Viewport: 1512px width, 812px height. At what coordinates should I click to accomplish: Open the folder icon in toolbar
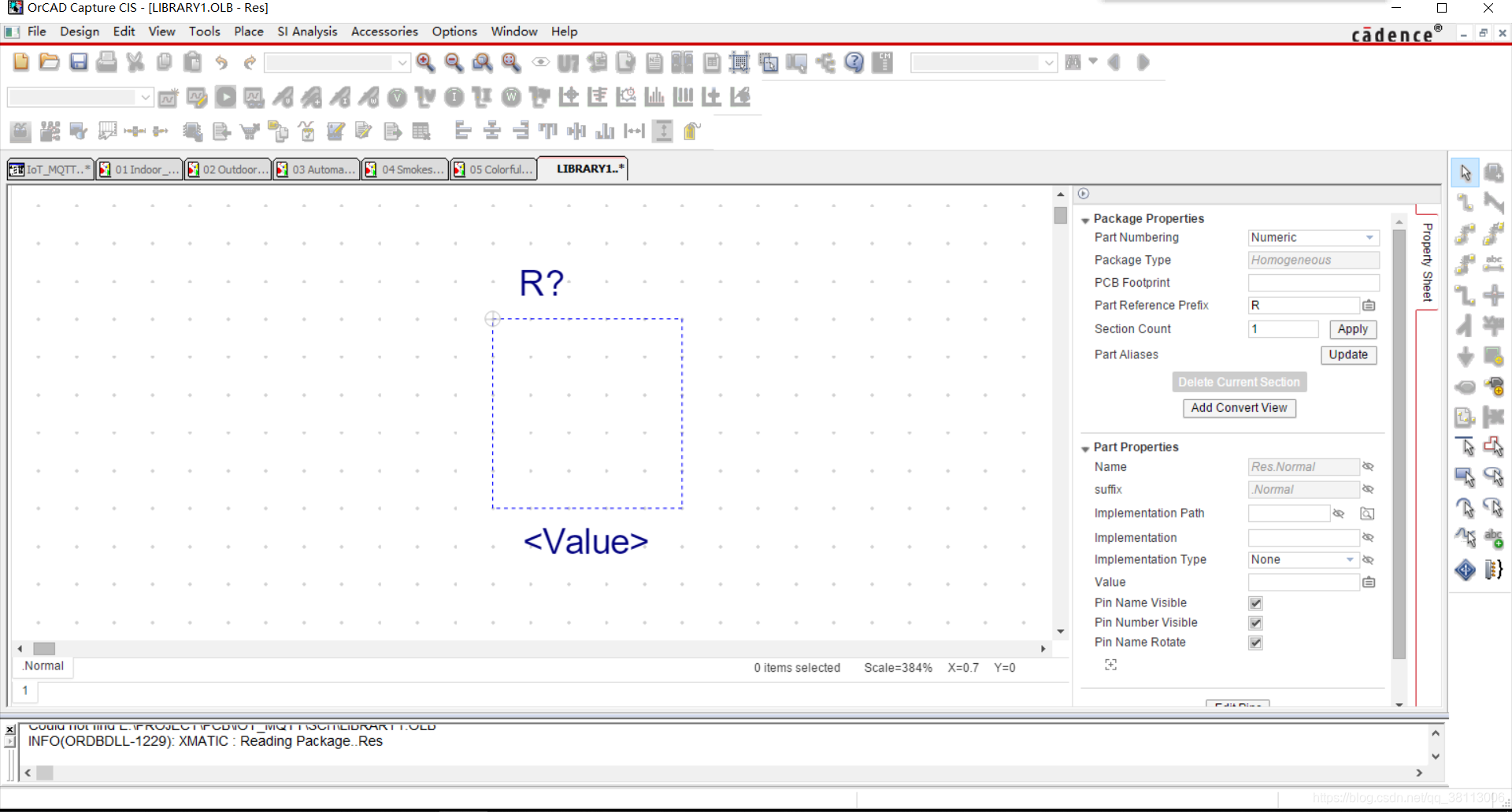50,62
